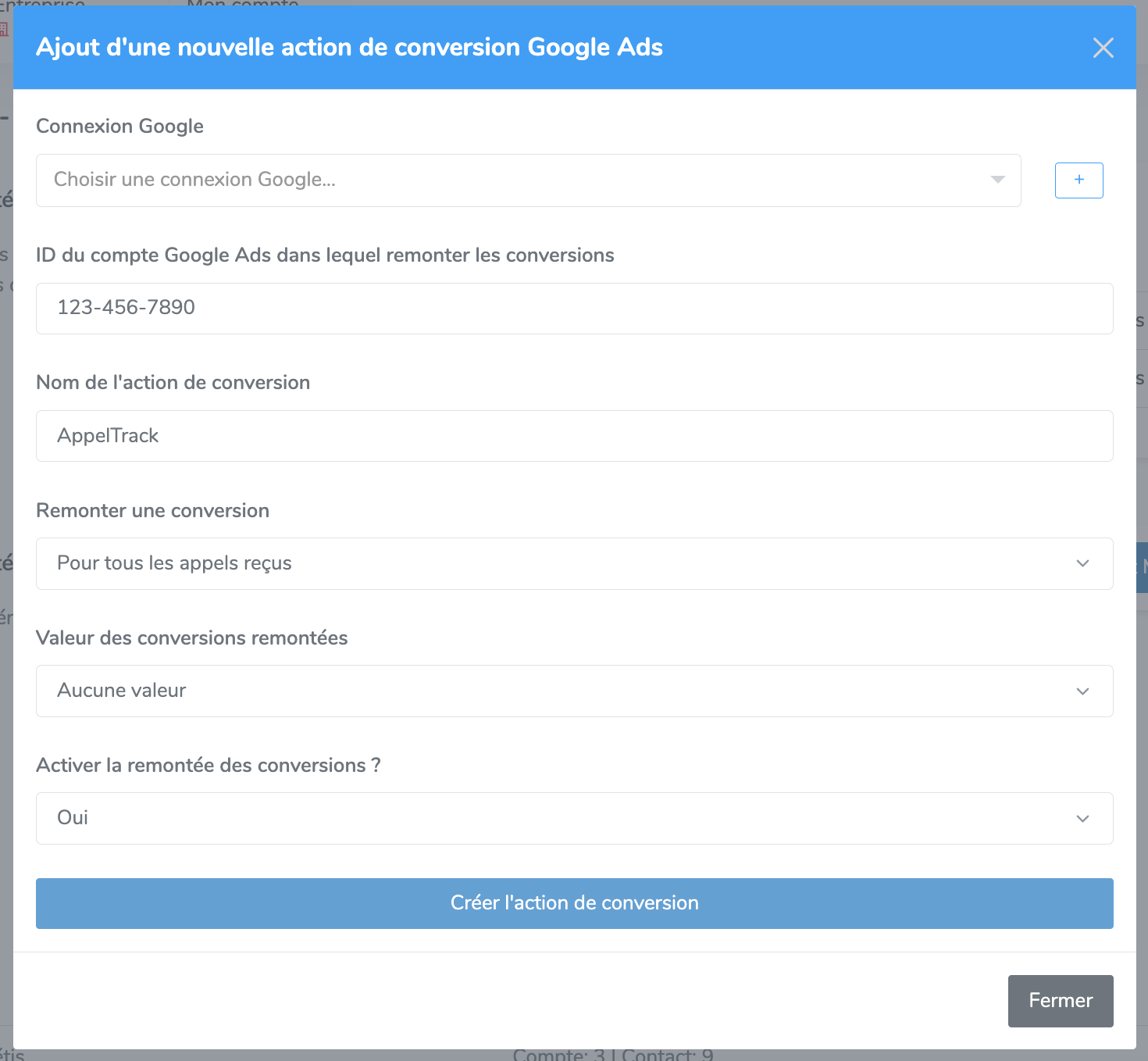Focus the Google Ads account ID field
1148x1061 pixels.
[x=575, y=309]
